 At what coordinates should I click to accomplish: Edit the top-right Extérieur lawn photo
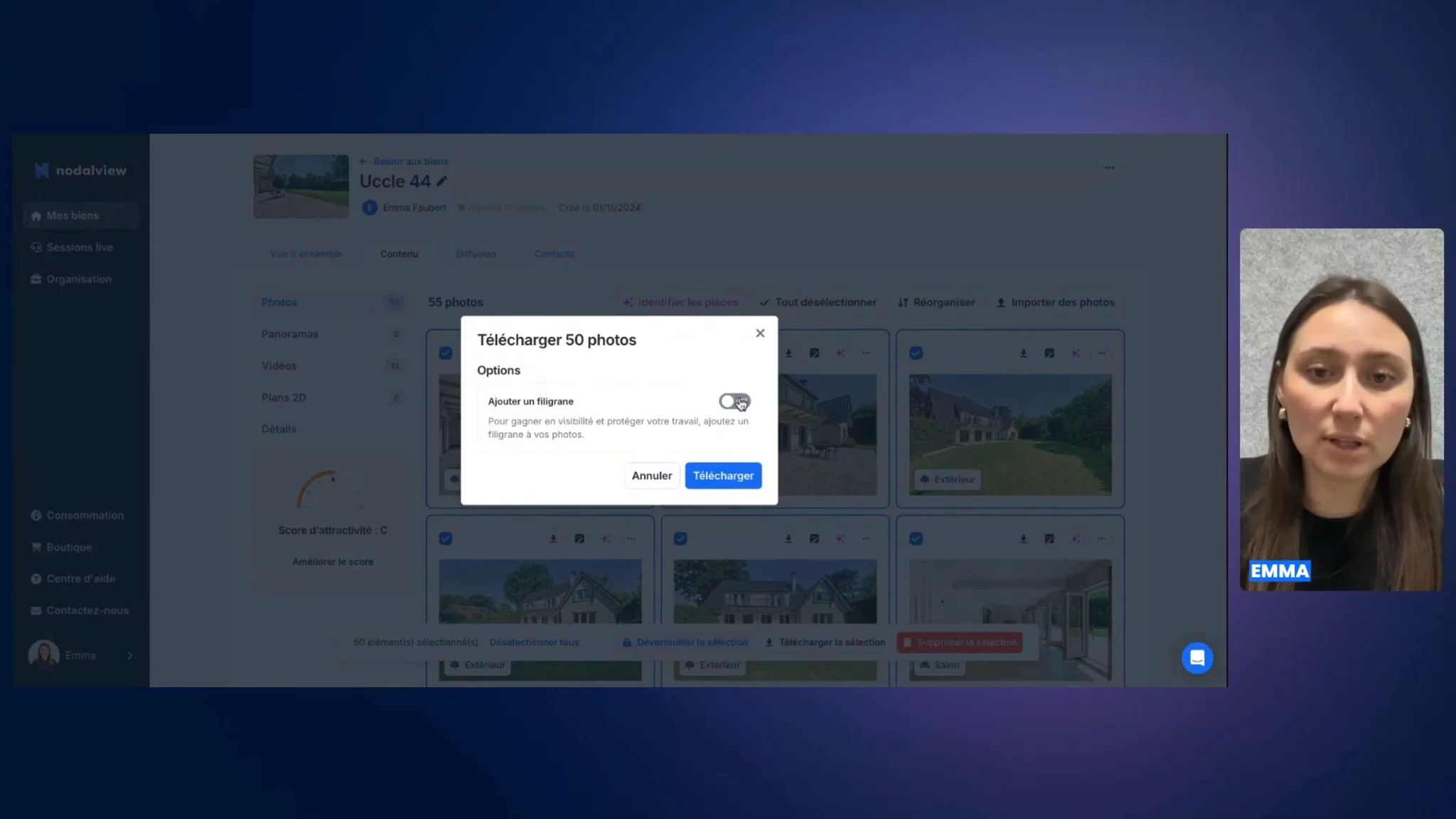point(1049,353)
